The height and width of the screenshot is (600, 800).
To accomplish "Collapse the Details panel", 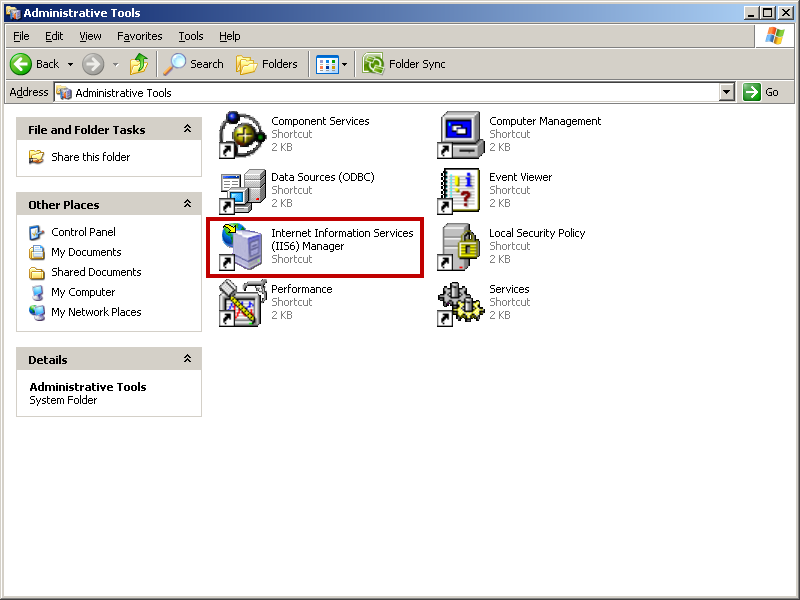I will tap(187, 359).
